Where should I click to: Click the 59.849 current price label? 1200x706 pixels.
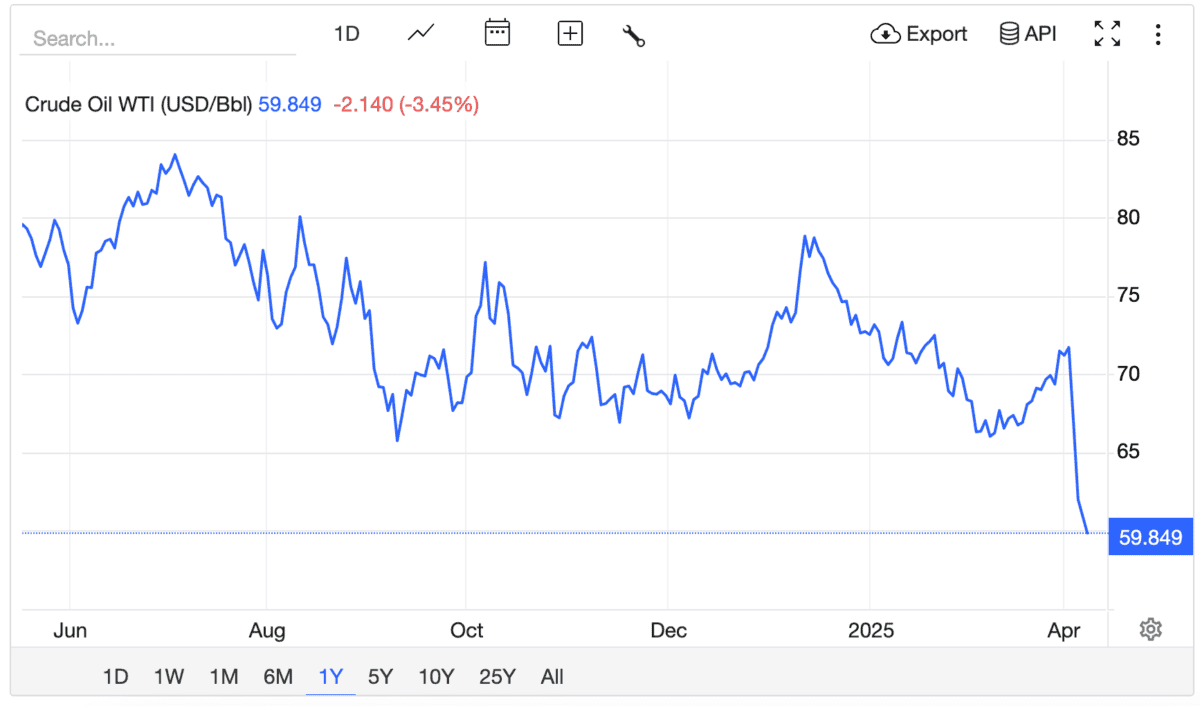pos(1150,538)
